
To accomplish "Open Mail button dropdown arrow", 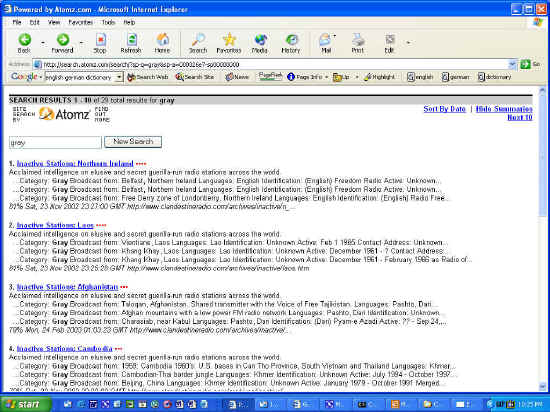I will [x=334, y=36].
